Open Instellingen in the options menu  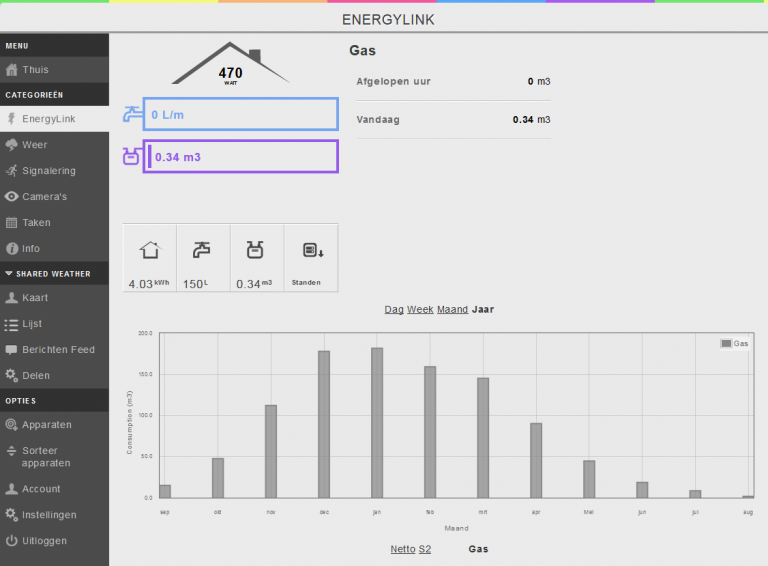click(x=49, y=515)
